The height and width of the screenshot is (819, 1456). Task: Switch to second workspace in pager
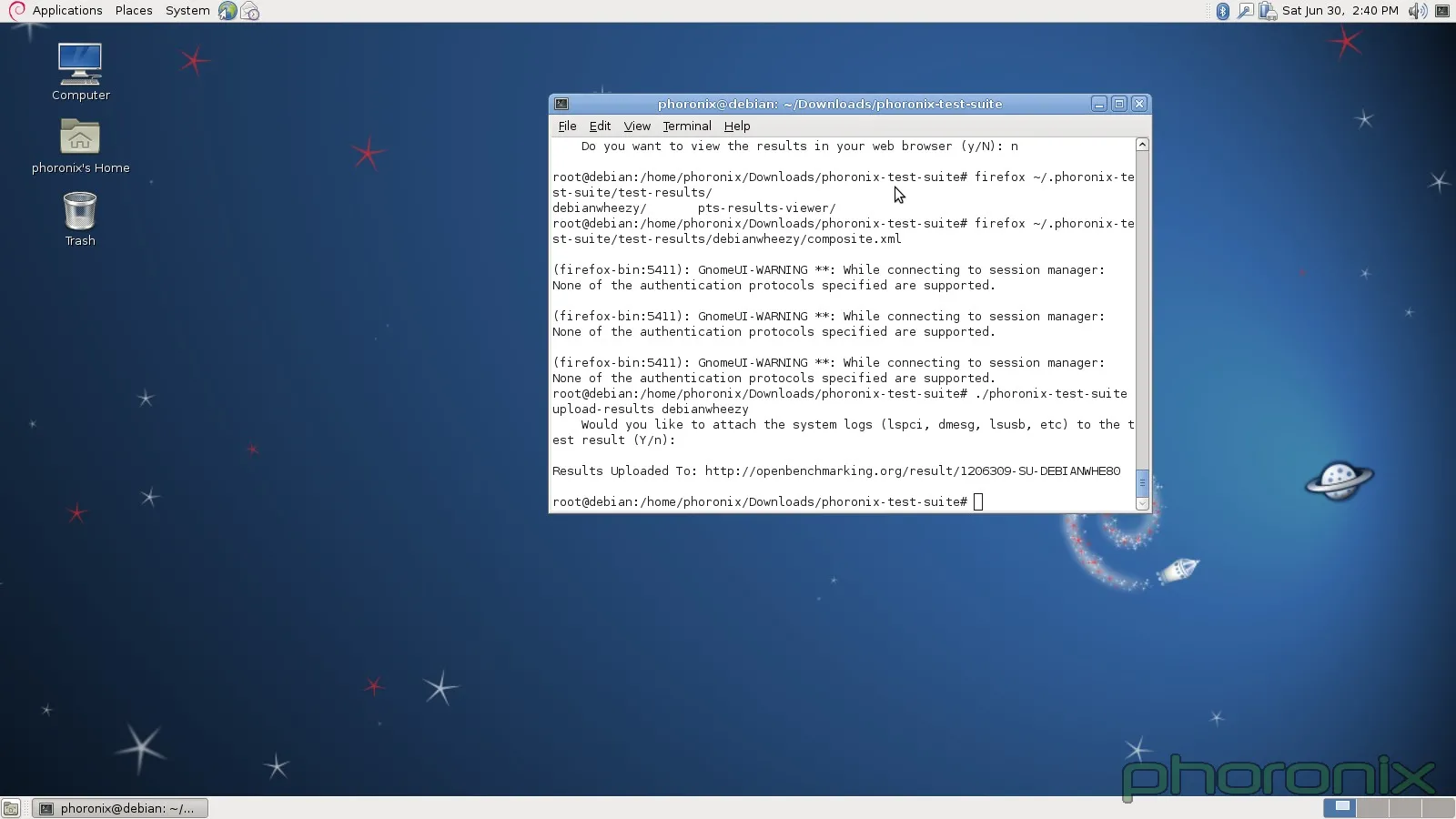point(1372,807)
